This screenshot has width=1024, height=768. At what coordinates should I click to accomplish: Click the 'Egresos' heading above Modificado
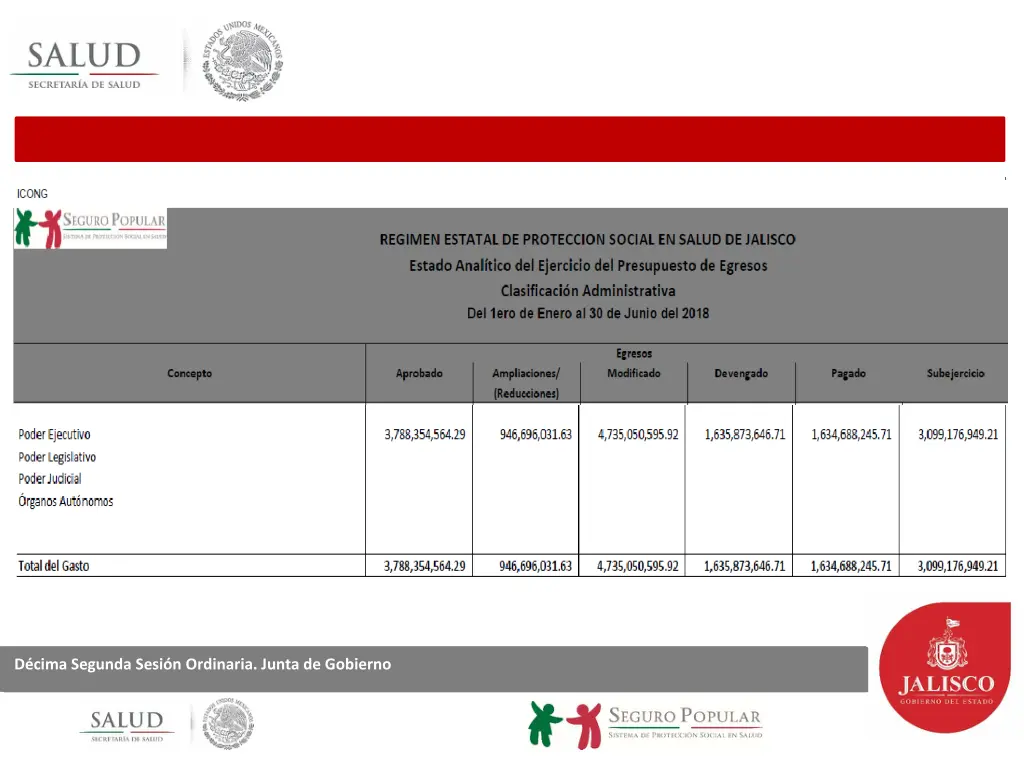click(x=633, y=353)
